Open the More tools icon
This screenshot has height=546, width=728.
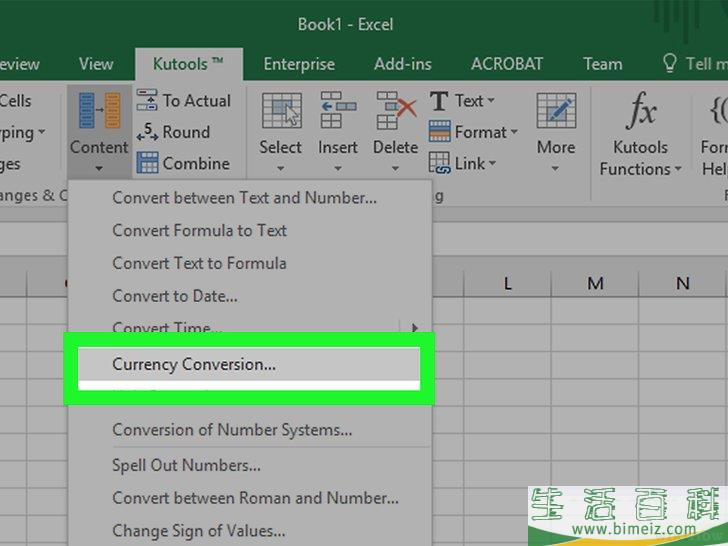coord(556,110)
